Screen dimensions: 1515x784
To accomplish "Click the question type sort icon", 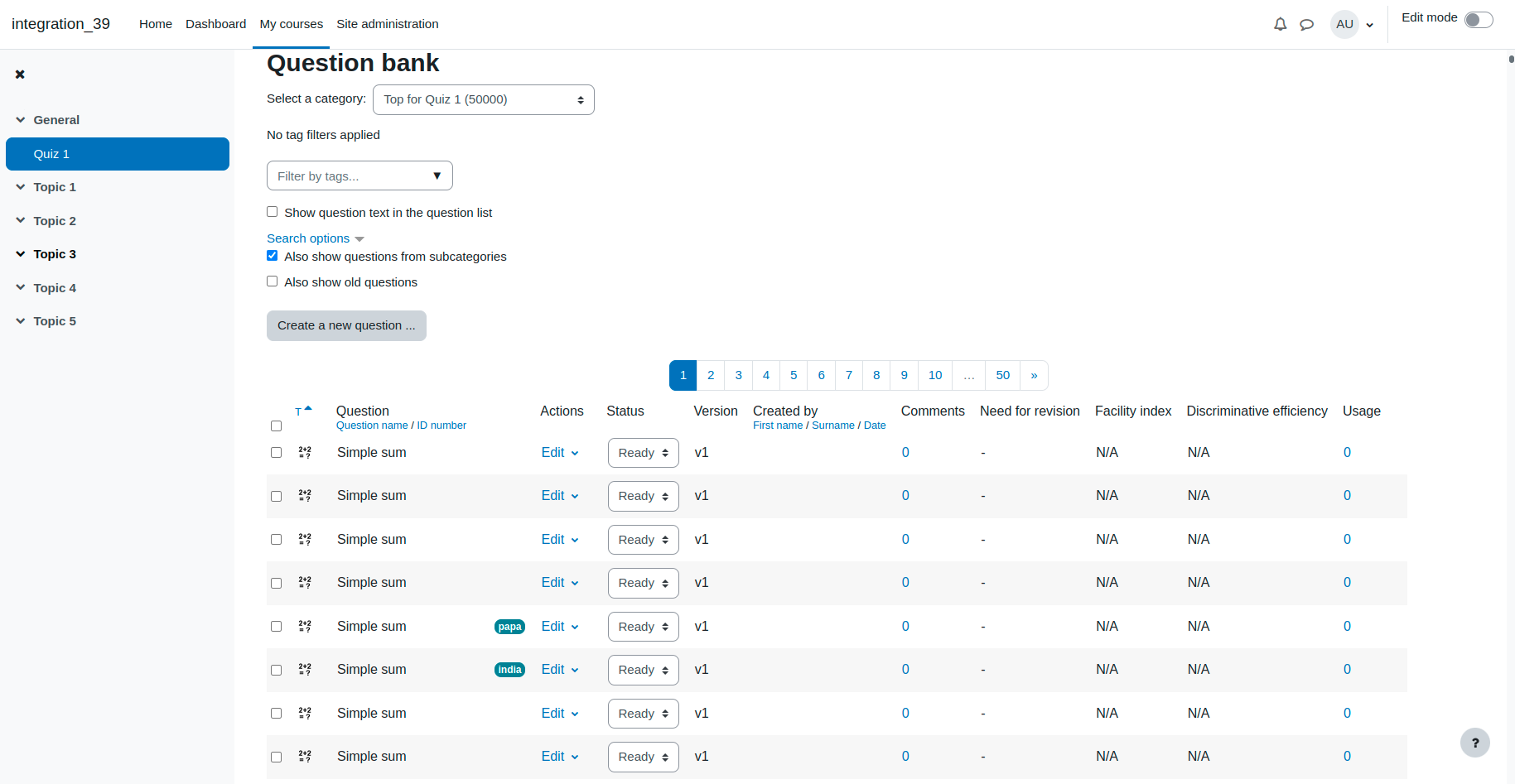I will [x=303, y=411].
